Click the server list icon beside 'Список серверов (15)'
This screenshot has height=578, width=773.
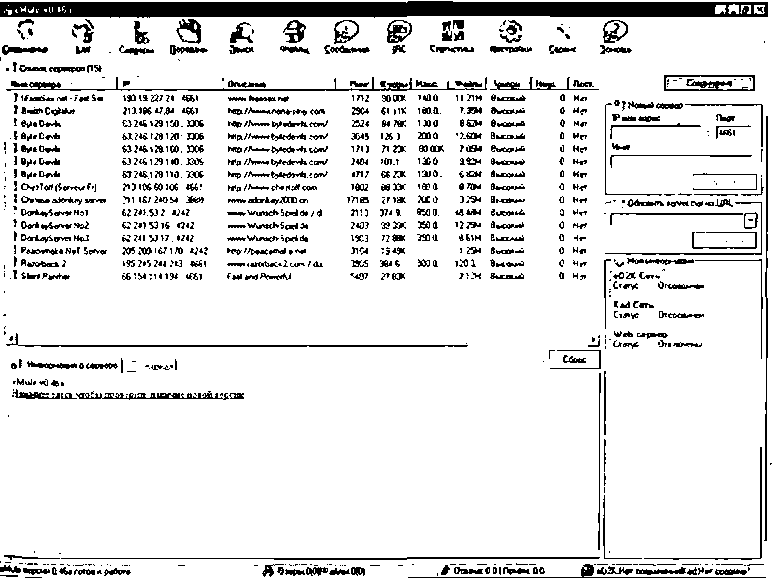pyautogui.click(x=14, y=67)
